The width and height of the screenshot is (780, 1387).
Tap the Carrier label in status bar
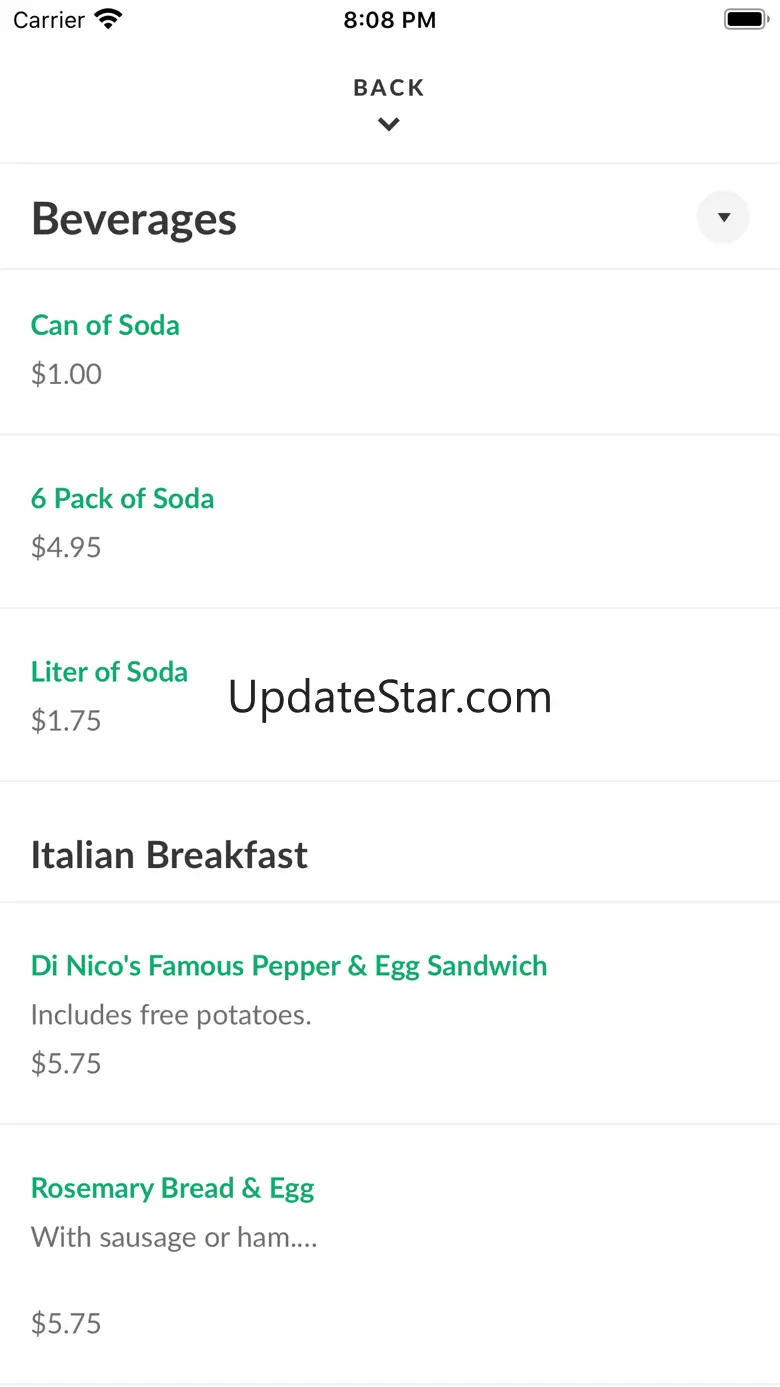coord(49,20)
